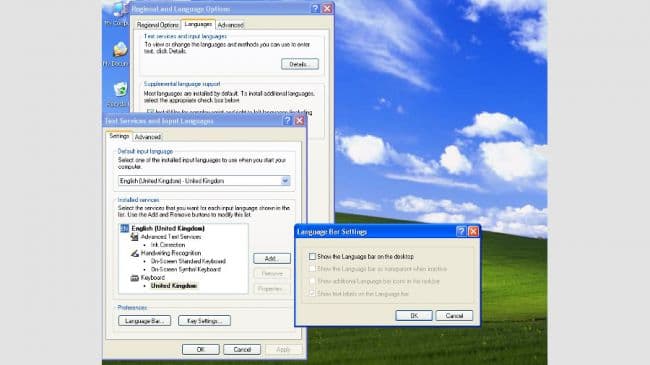The image size is (650, 365).
Task: Click the Remove button for installed services
Action: [272, 274]
